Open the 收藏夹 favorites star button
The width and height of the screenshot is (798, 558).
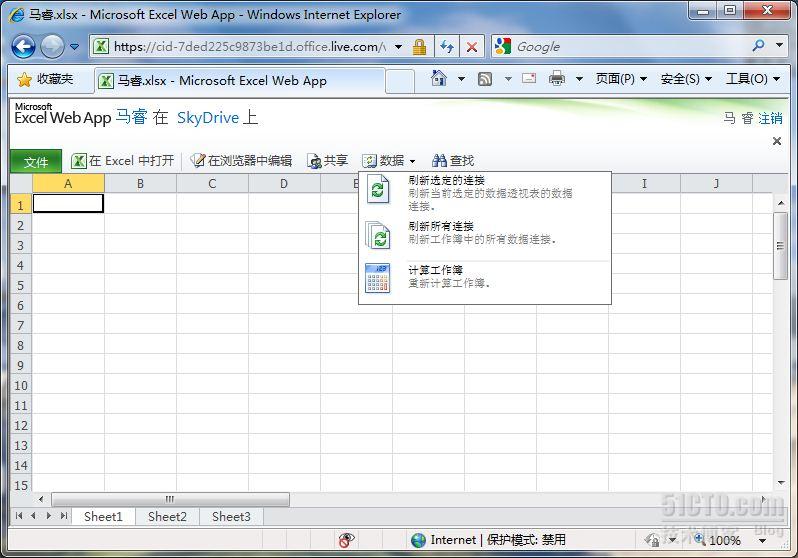(45, 79)
